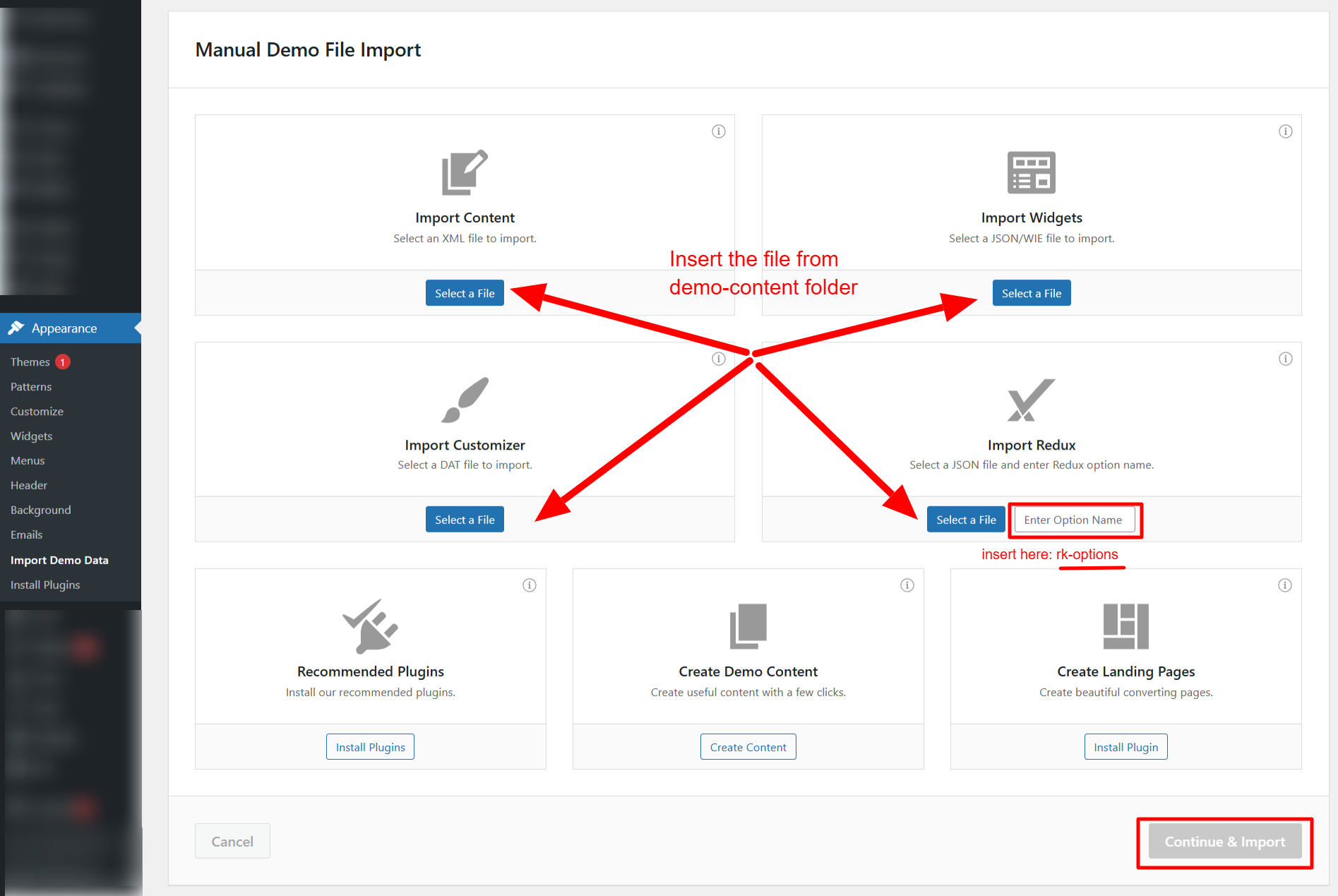View info for the Import Widgets card
This screenshot has height=896, width=1338.
(x=1285, y=131)
